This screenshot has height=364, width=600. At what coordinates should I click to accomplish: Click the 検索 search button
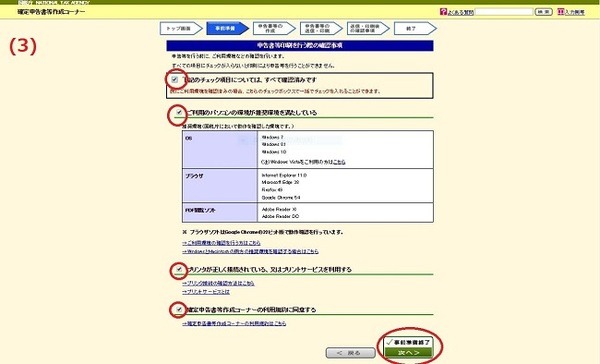[x=543, y=12]
